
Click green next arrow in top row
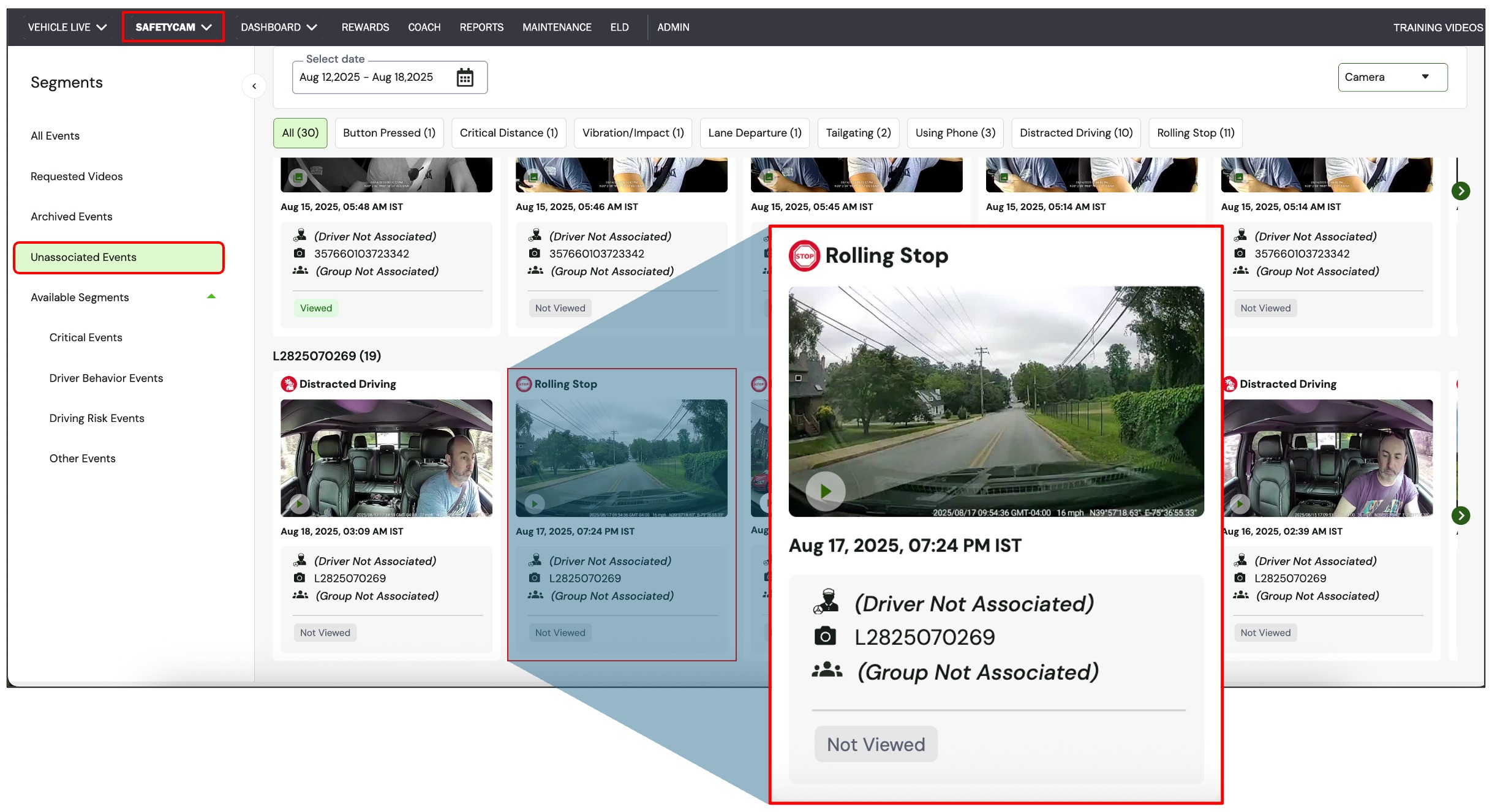(x=1461, y=191)
